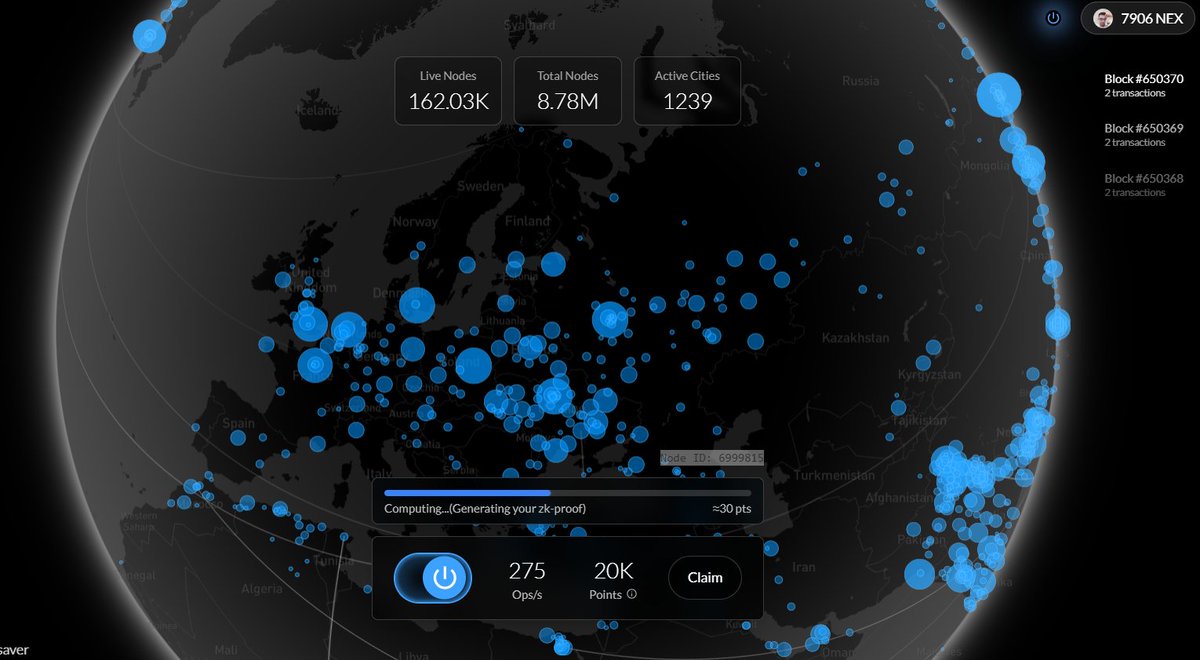Screen dimensions: 1200x660
Task: Select the Live Nodes 162.03K card
Action: pyautogui.click(x=448, y=91)
